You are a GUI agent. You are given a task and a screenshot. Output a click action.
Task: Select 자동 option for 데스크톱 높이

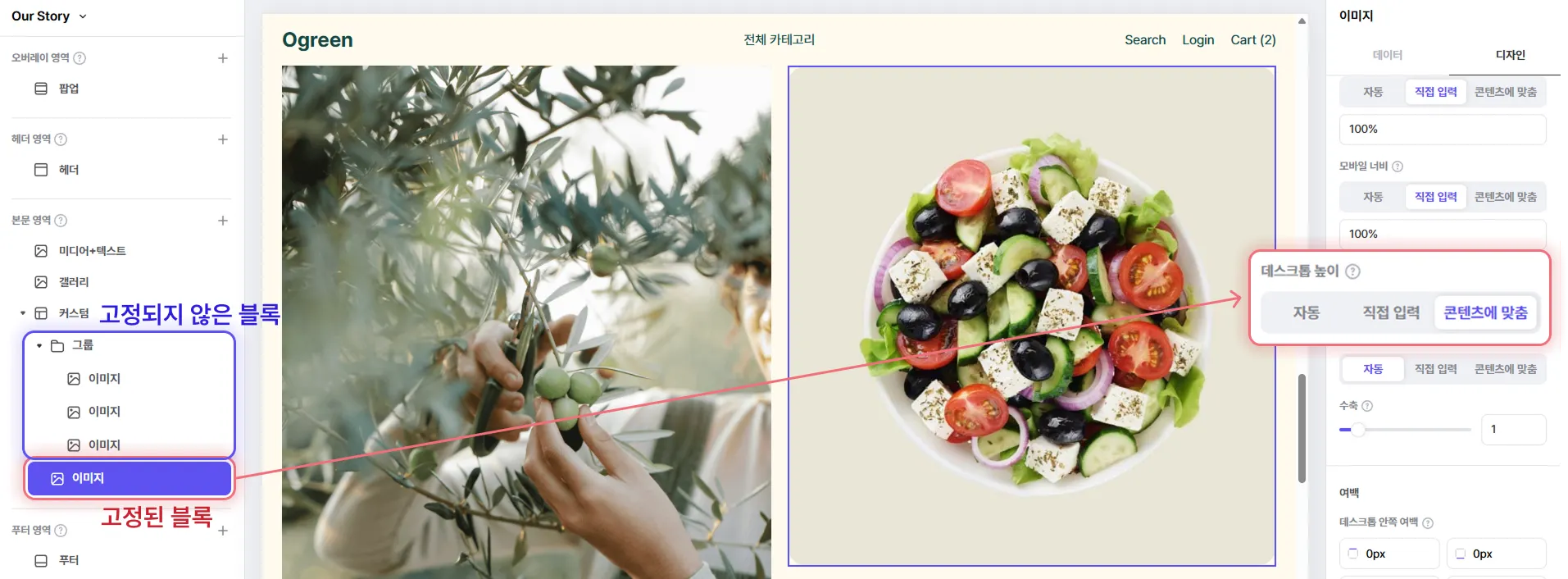coord(1306,312)
